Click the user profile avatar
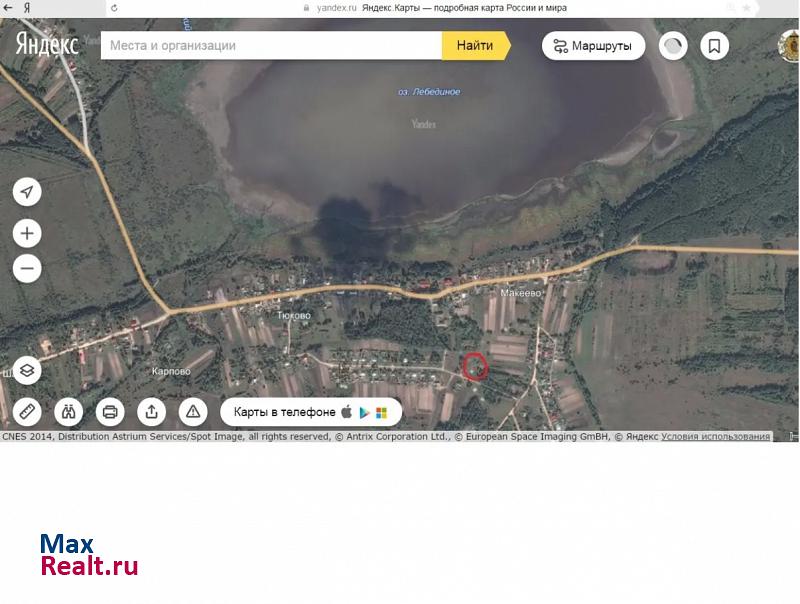 click(x=790, y=46)
